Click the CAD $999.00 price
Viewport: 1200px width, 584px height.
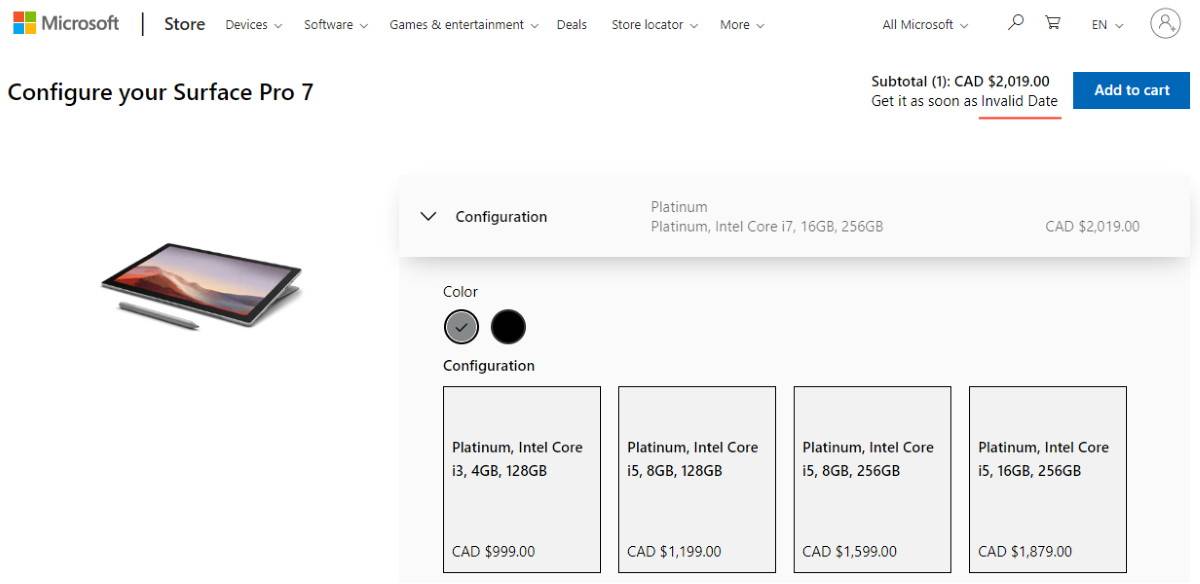coord(494,551)
